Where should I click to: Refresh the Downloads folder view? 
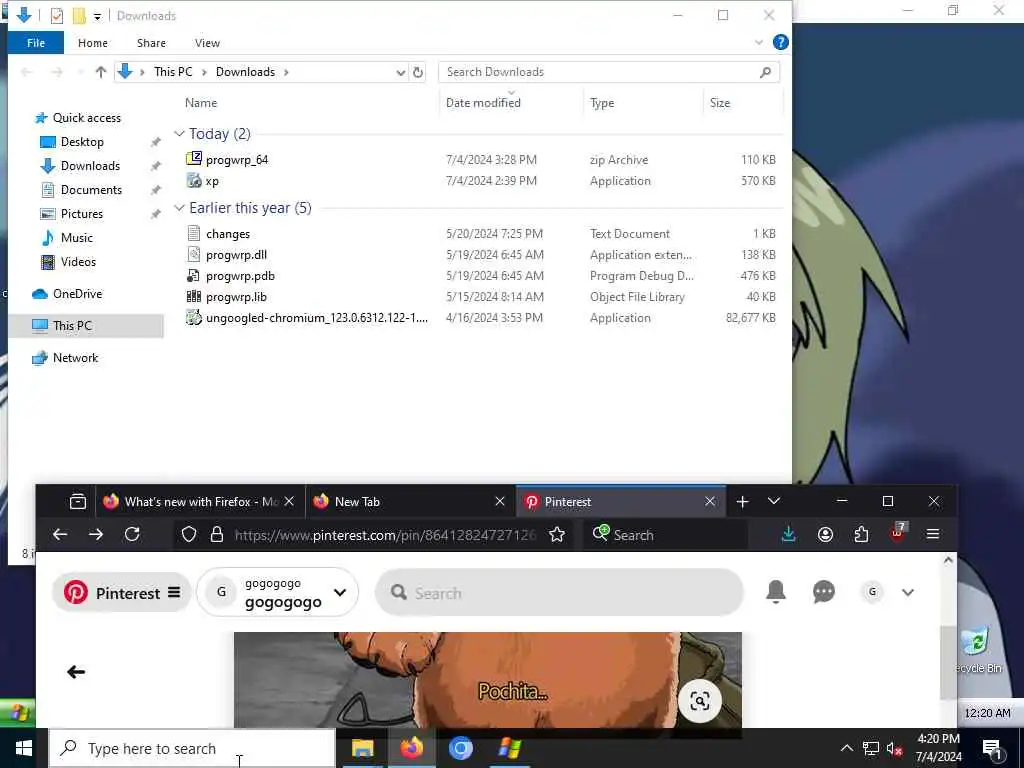click(418, 72)
